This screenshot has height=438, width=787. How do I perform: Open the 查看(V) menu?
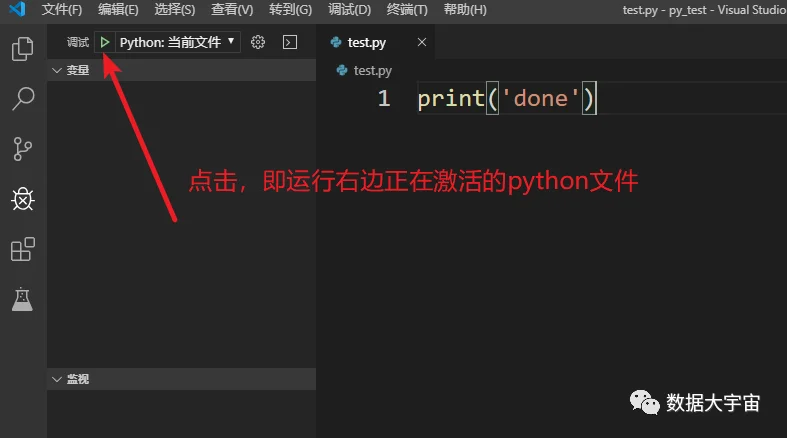[232, 10]
